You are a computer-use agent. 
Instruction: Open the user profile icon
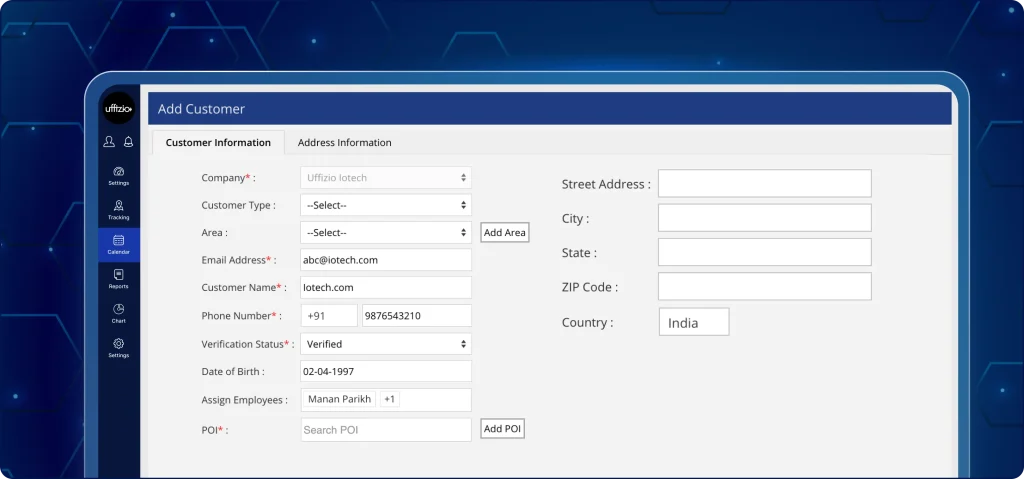coord(109,142)
